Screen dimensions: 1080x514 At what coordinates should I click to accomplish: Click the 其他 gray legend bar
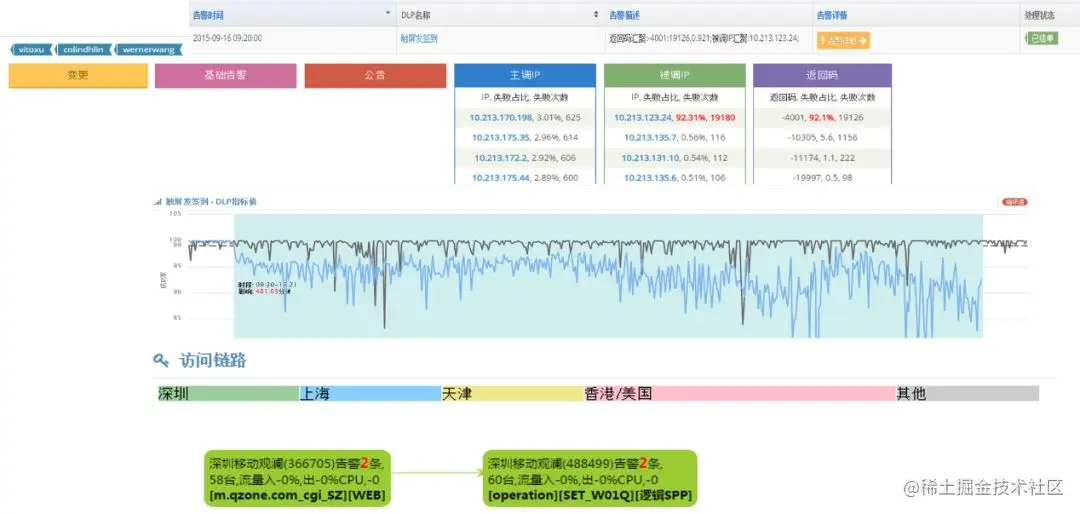click(967, 393)
